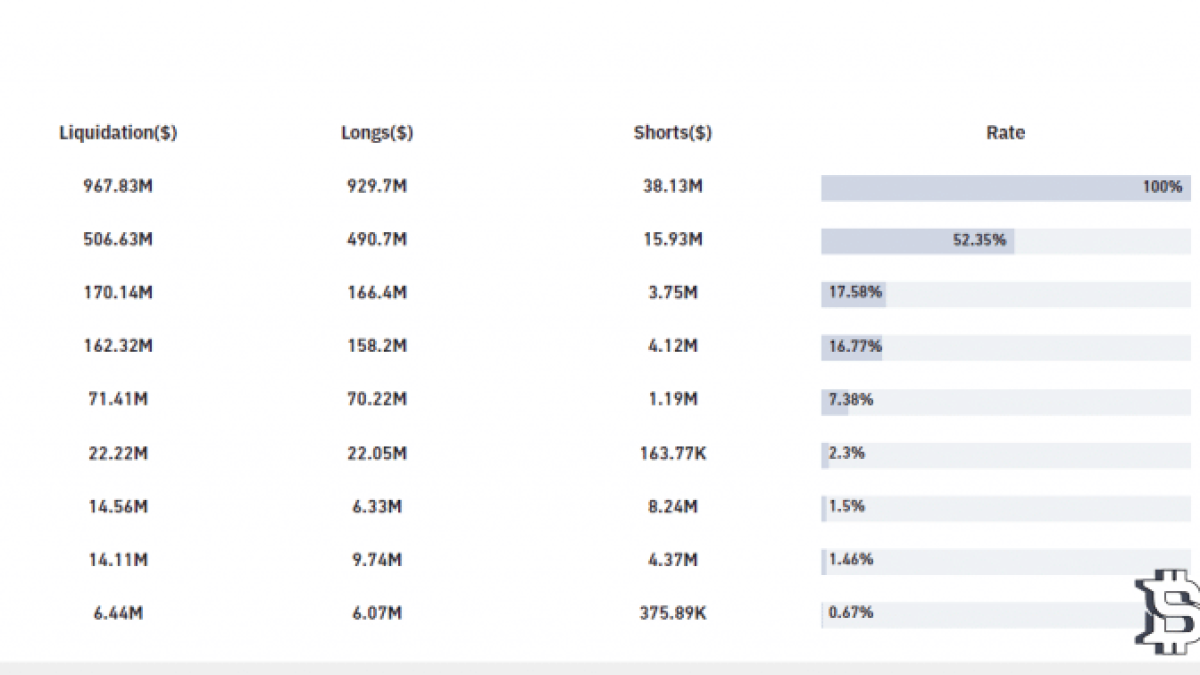Click the Longs($) column header
Viewport: 1200px width, 675px height.
(377, 133)
